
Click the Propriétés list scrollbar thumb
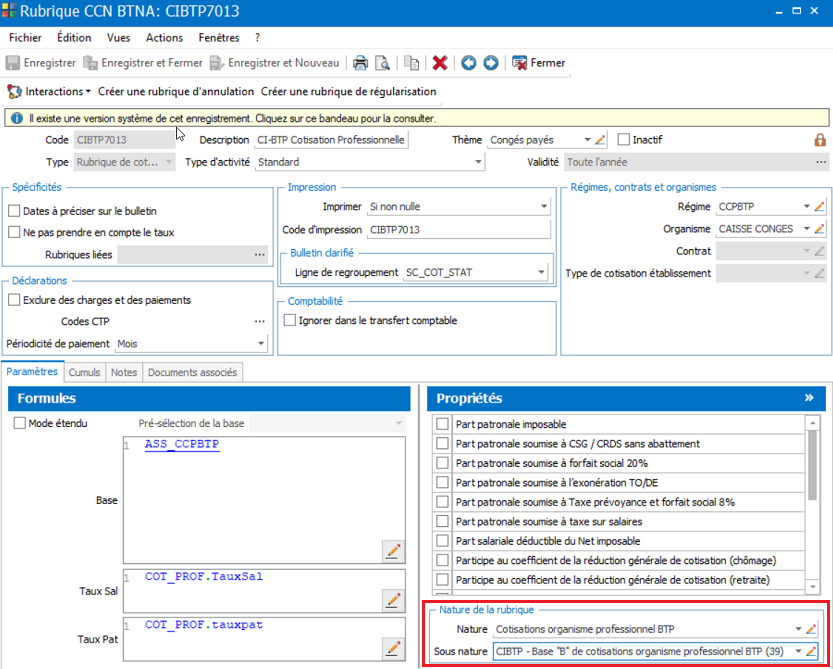coord(812,465)
